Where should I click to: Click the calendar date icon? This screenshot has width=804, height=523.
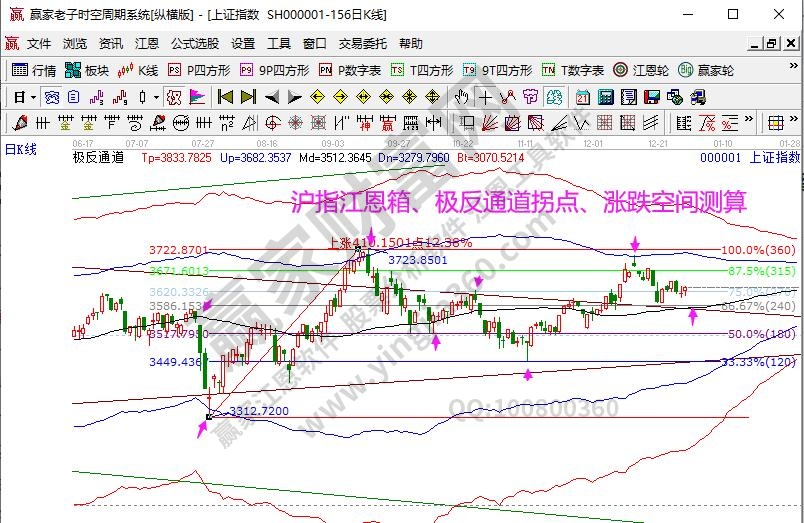click(582, 97)
